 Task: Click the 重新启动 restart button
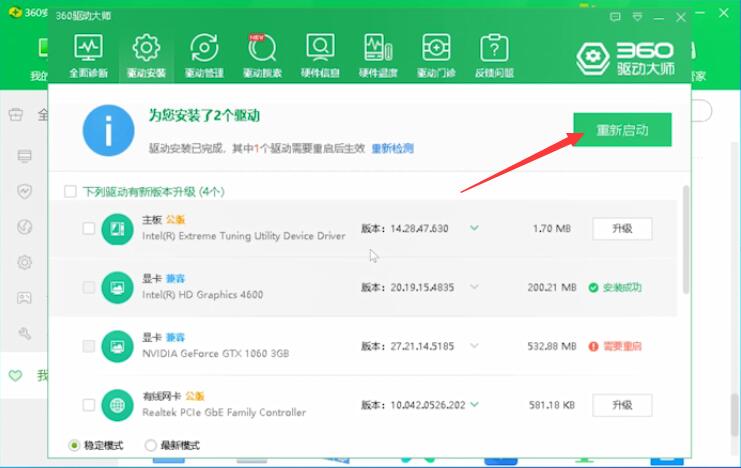click(622, 130)
